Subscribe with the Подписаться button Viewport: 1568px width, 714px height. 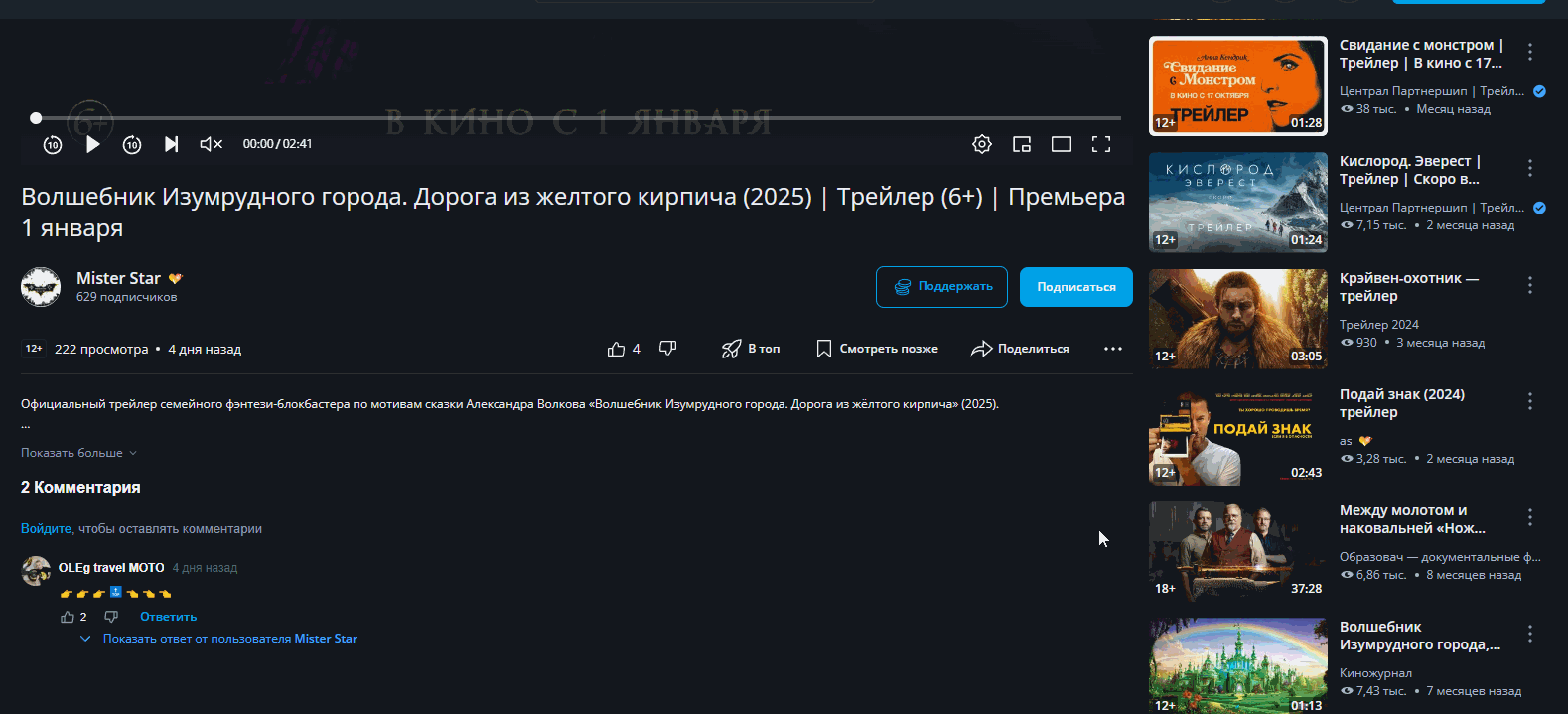pyautogui.click(x=1076, y=287)
